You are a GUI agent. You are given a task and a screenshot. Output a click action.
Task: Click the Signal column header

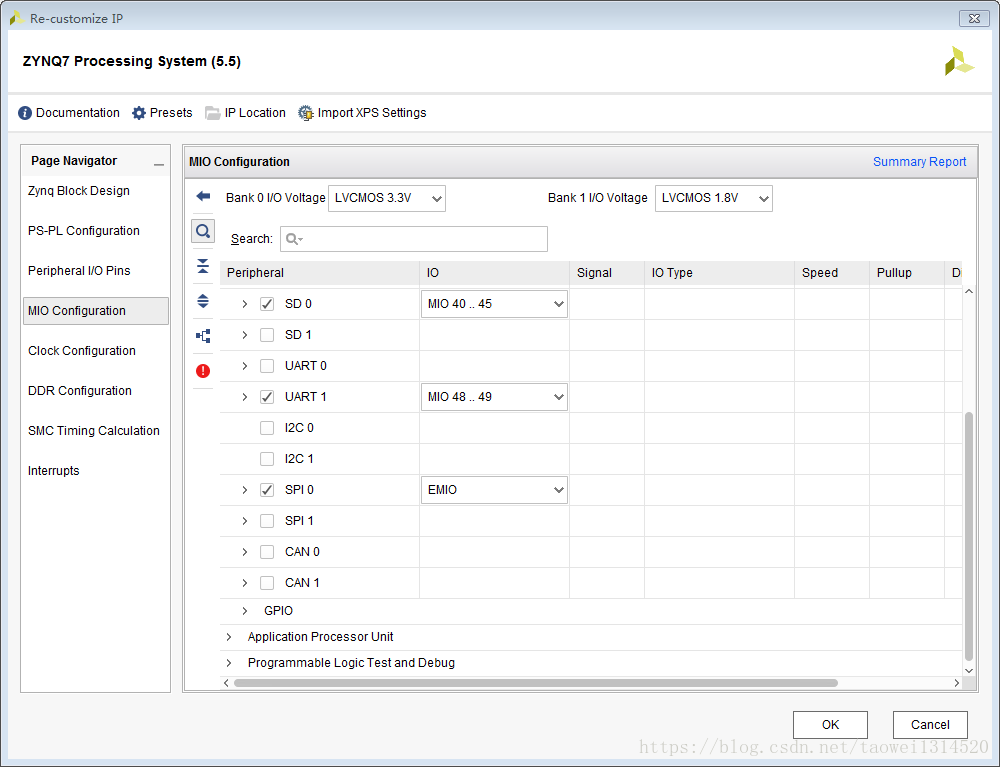pyautogui.click(x=607, y=273)
